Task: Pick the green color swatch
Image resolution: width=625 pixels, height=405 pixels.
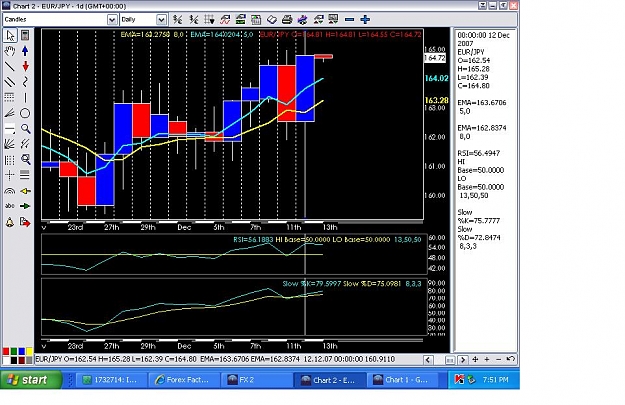Action: point(14,351)
